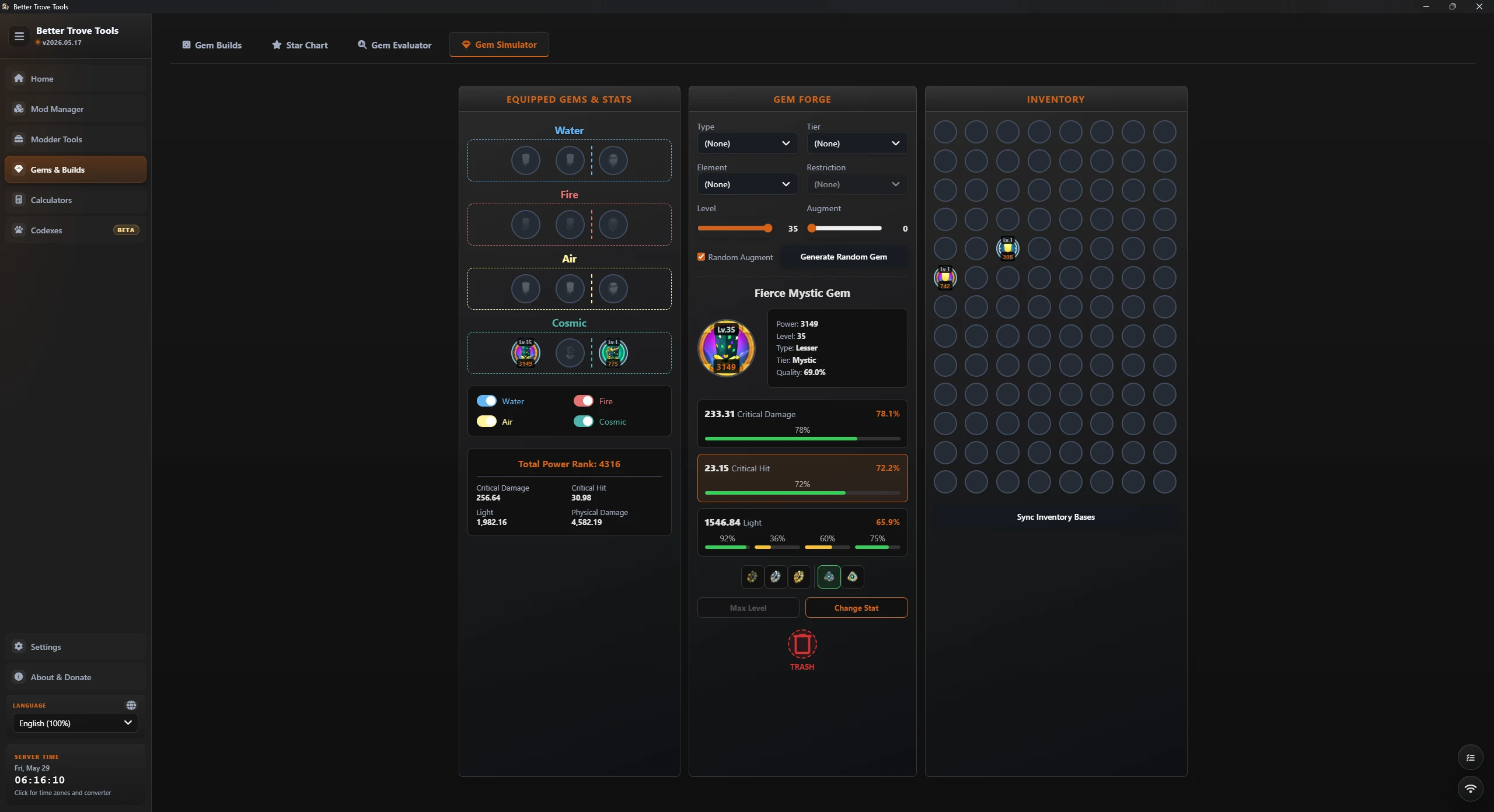Click the green highlighted augment item icon

click(829, 577)
